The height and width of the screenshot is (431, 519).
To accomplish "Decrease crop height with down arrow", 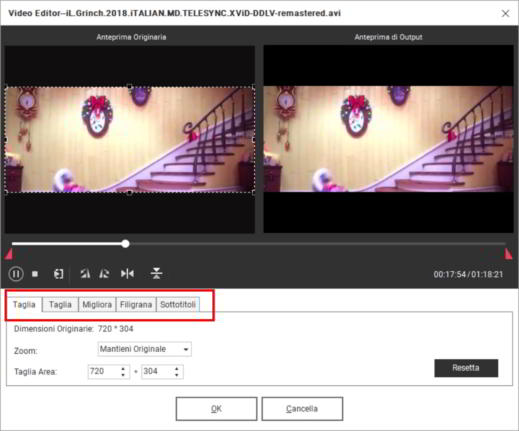I will coord(177,375).
